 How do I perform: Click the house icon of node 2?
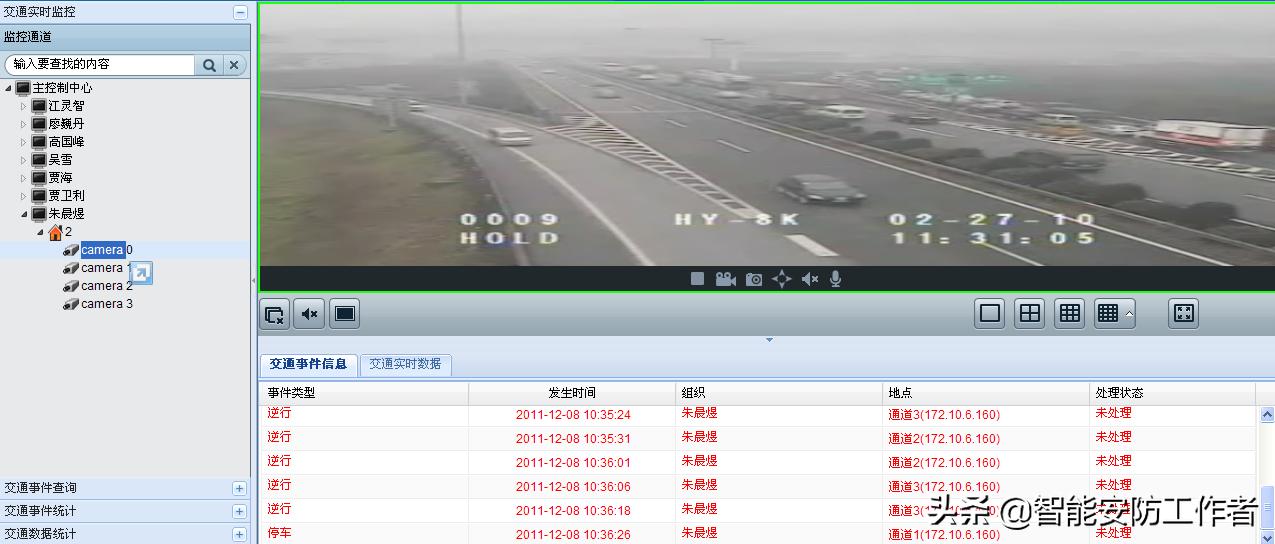tap(55, 232)
